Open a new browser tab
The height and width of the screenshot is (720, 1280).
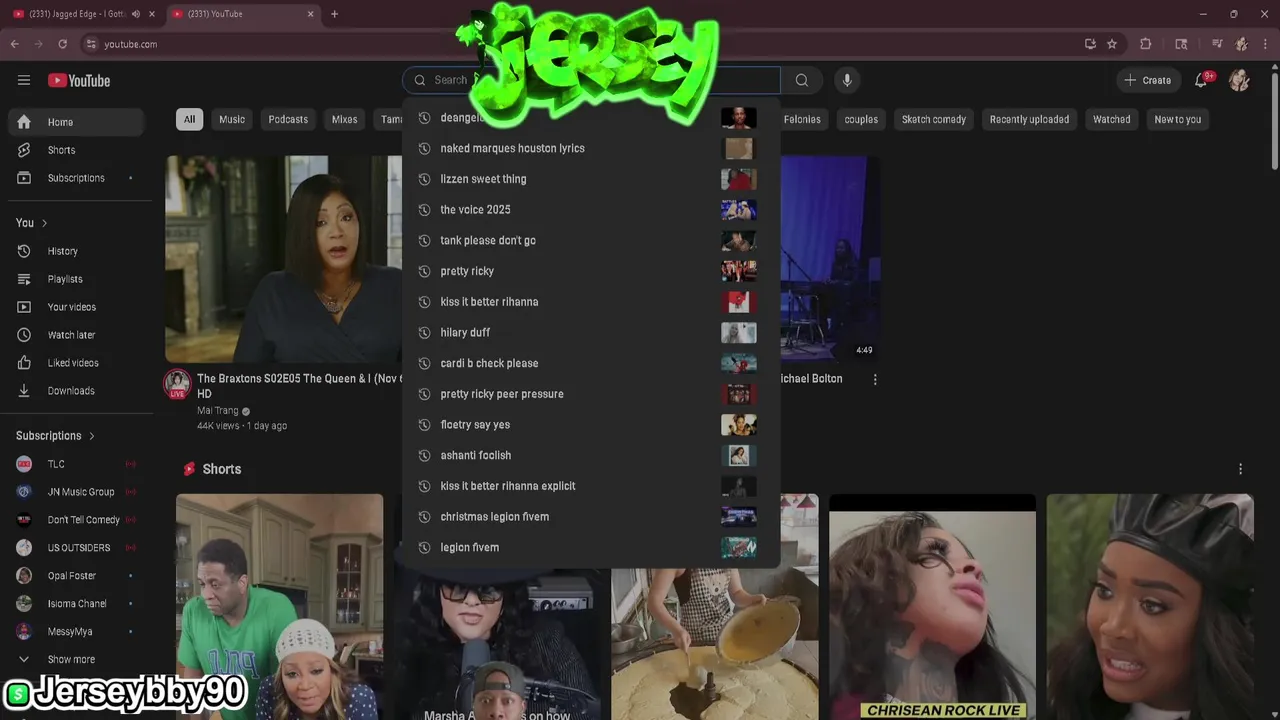(x=334, y=14)
